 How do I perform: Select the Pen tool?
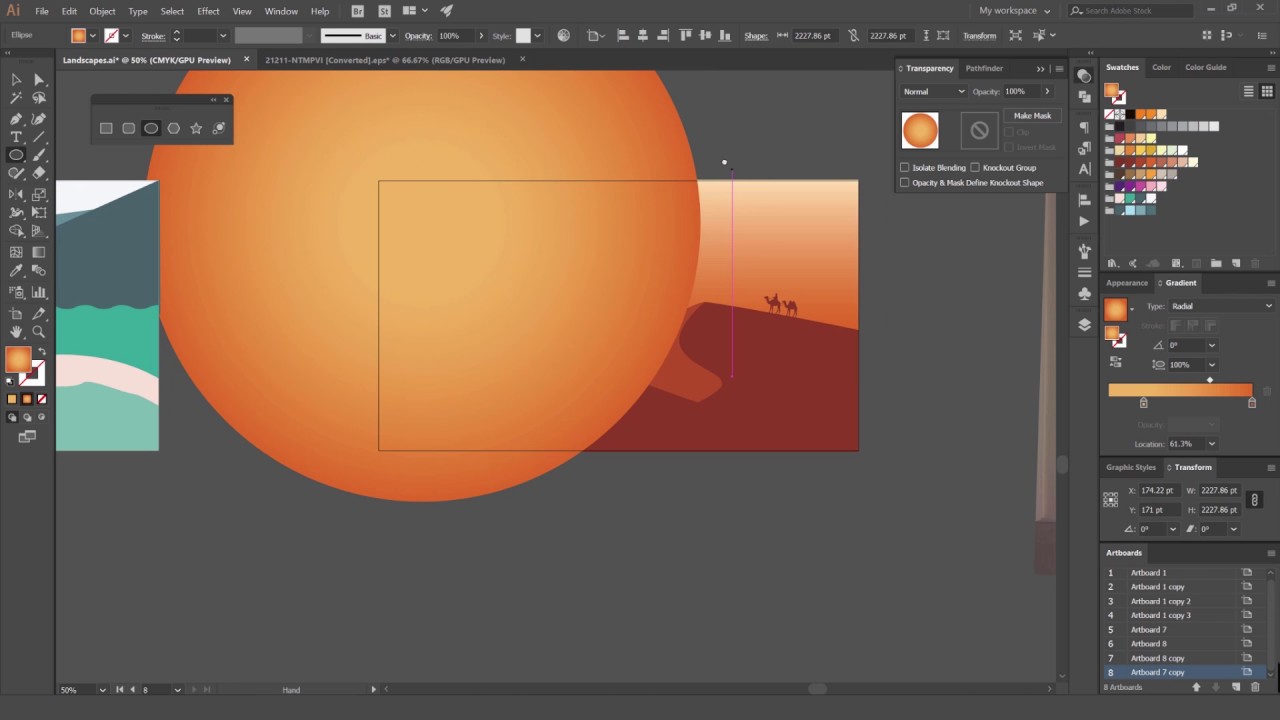[x=16, y=118]
